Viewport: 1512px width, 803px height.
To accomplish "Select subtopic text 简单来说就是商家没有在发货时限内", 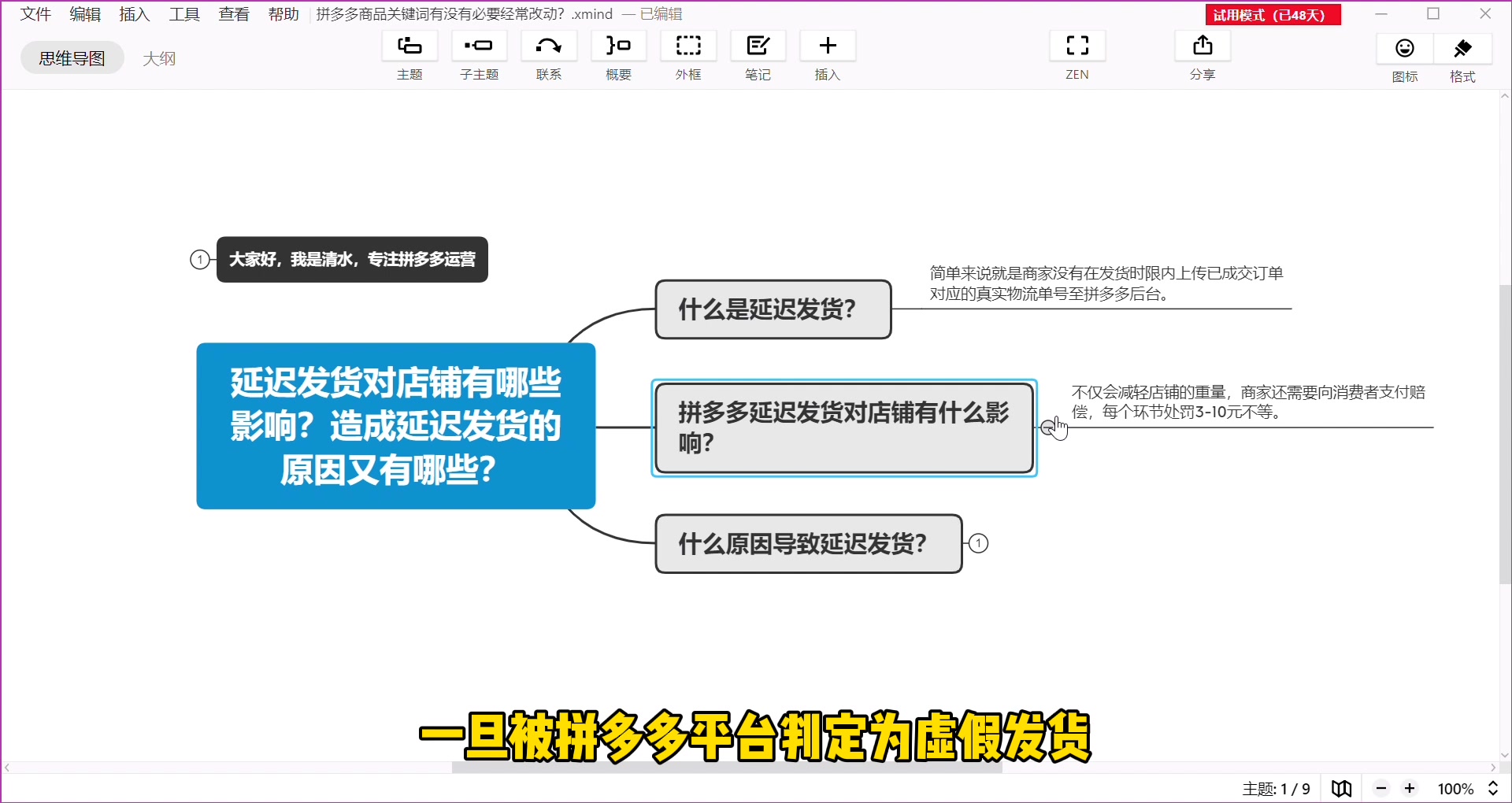I will tap(1106, 283).
